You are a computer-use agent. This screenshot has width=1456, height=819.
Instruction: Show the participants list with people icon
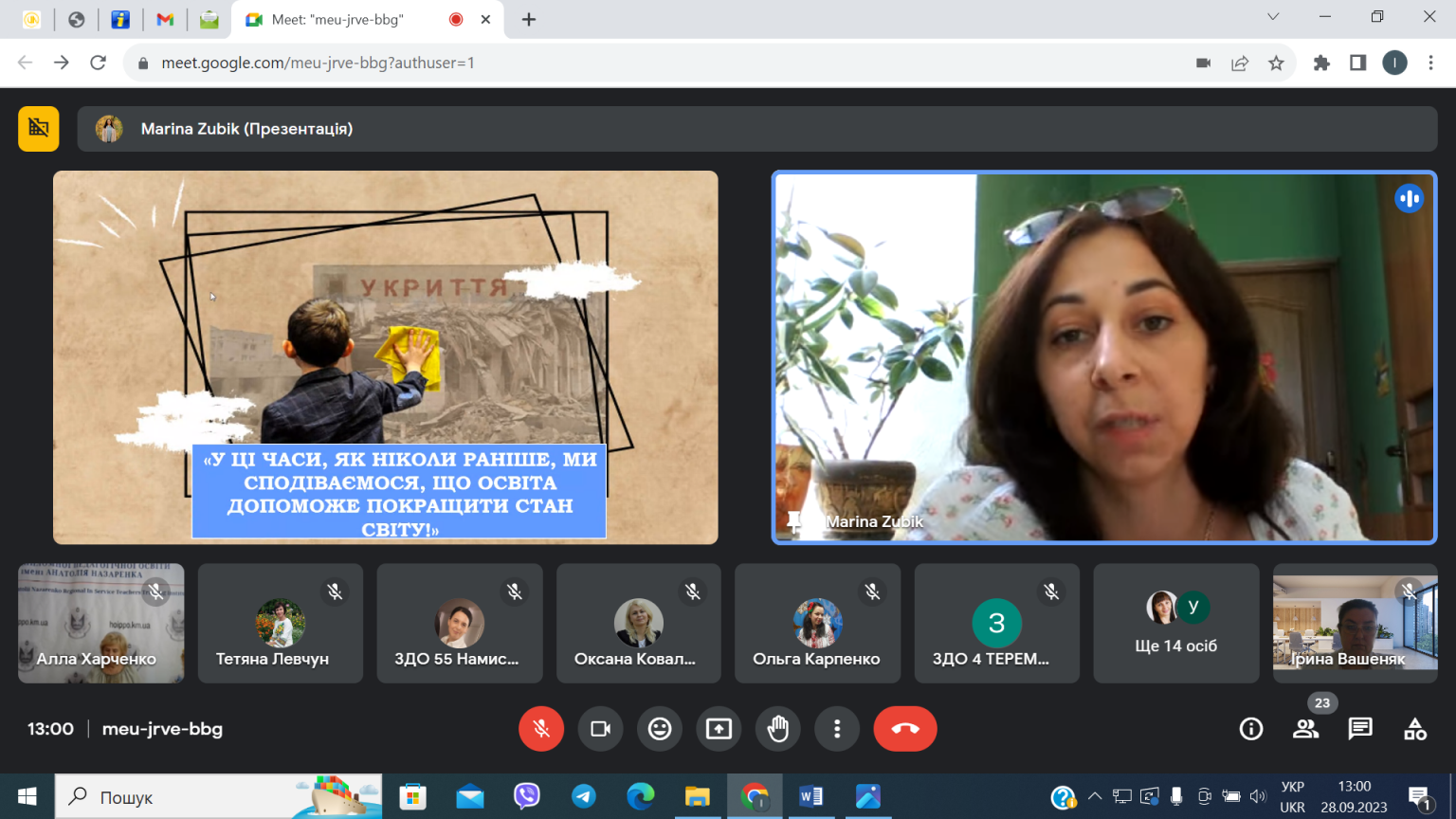tap(1305, 728)
